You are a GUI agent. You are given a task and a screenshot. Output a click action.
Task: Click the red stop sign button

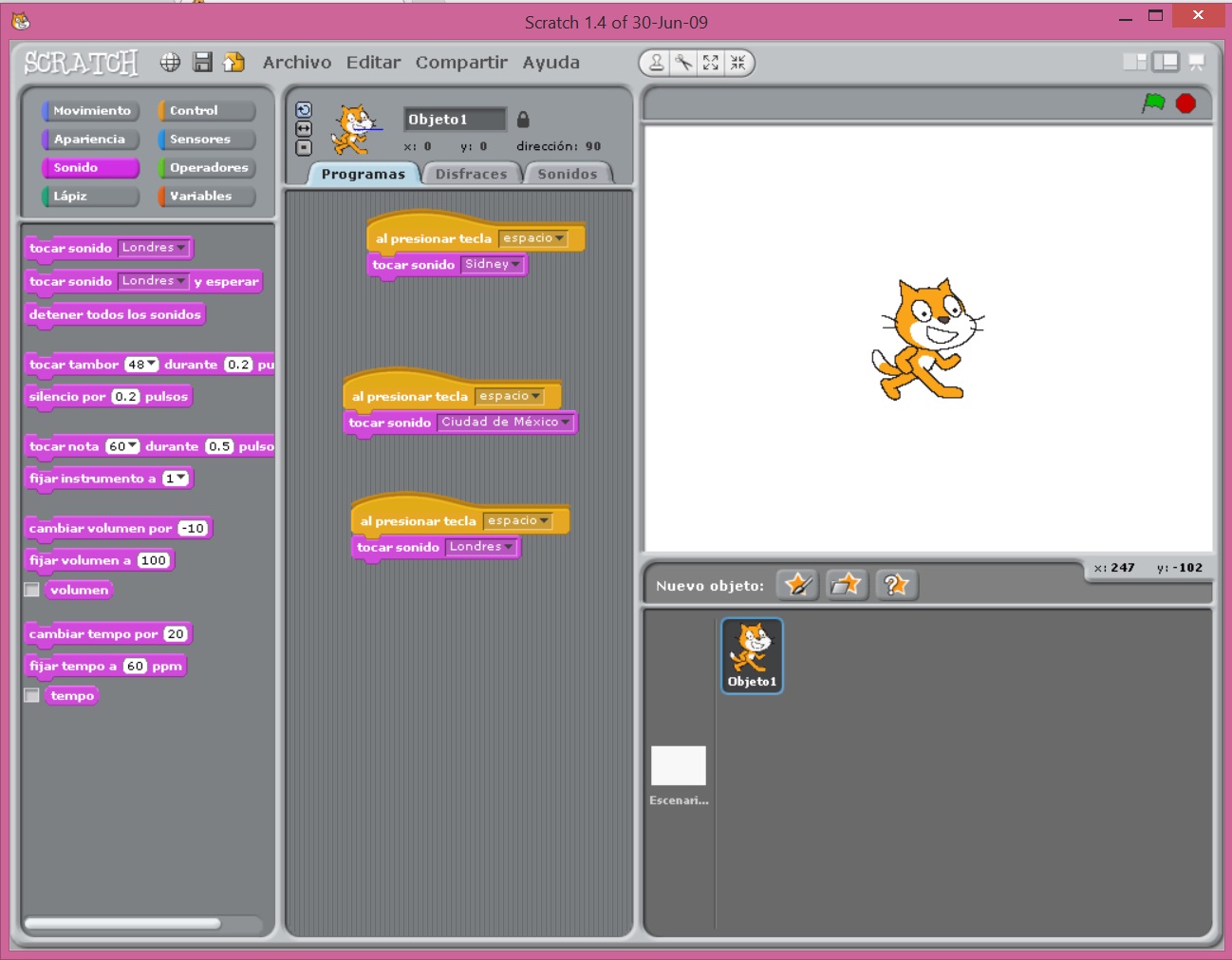tap(1185, 103)
